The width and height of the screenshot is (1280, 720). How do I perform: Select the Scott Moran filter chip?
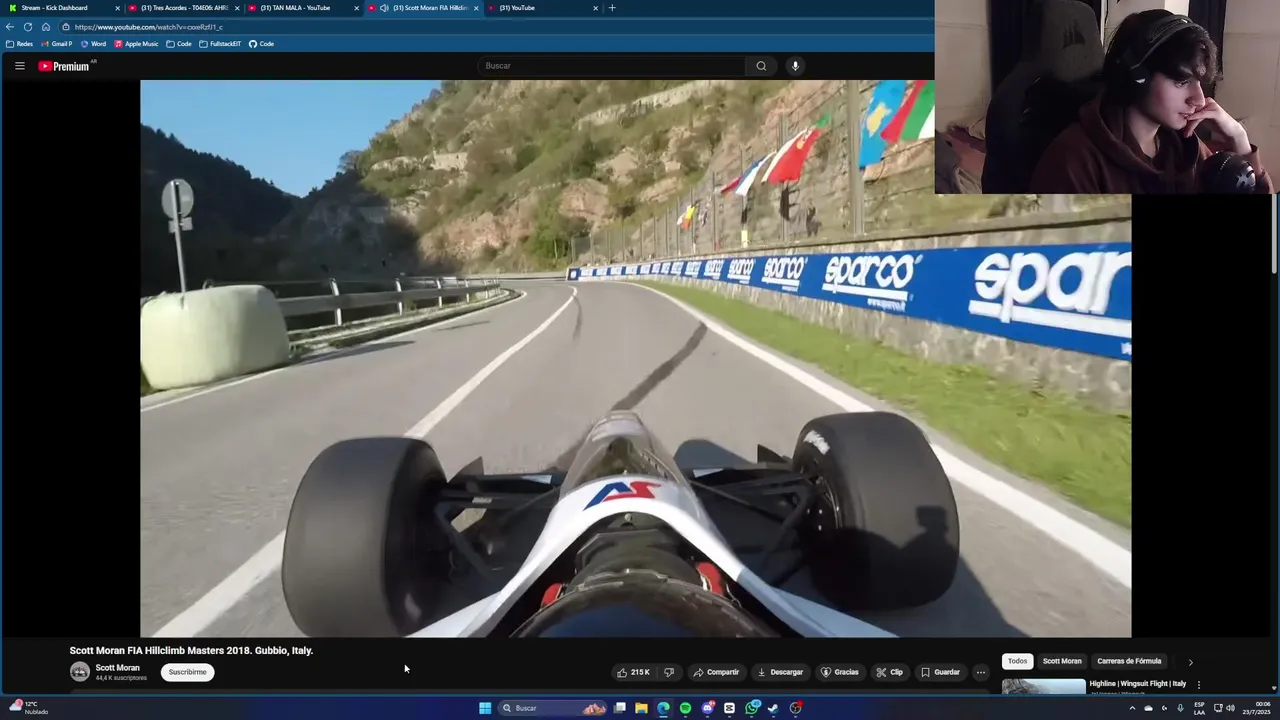[x=1062, y=661]
